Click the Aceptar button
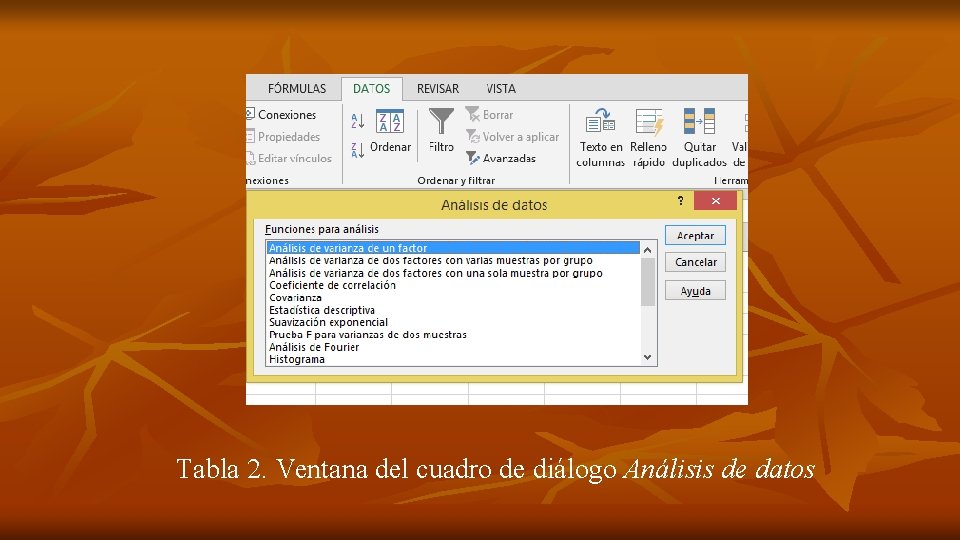This screenshot has width=960, height=540. [696, 235]
